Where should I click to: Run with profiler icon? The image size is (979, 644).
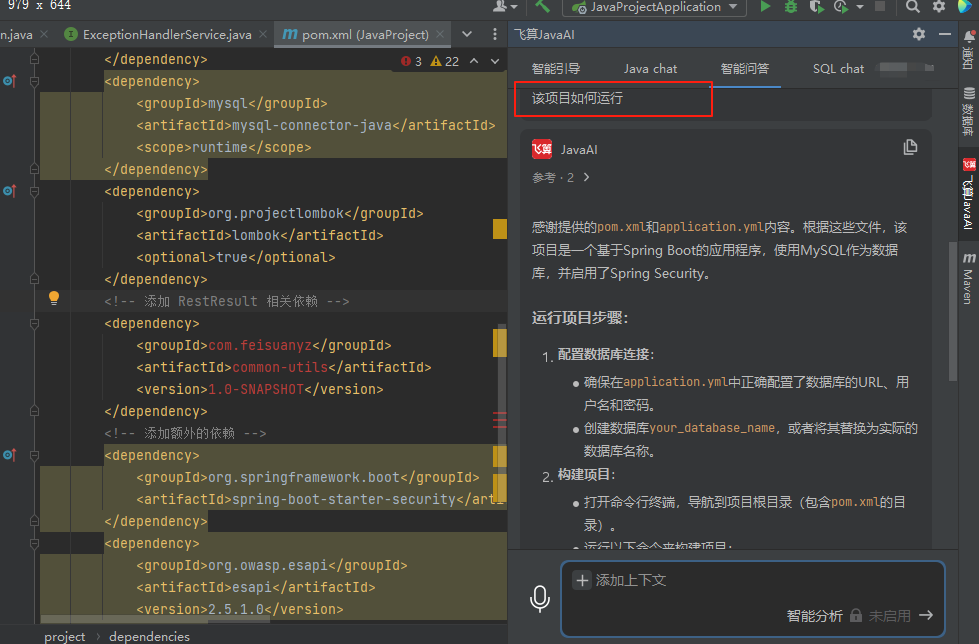point(840,7)
